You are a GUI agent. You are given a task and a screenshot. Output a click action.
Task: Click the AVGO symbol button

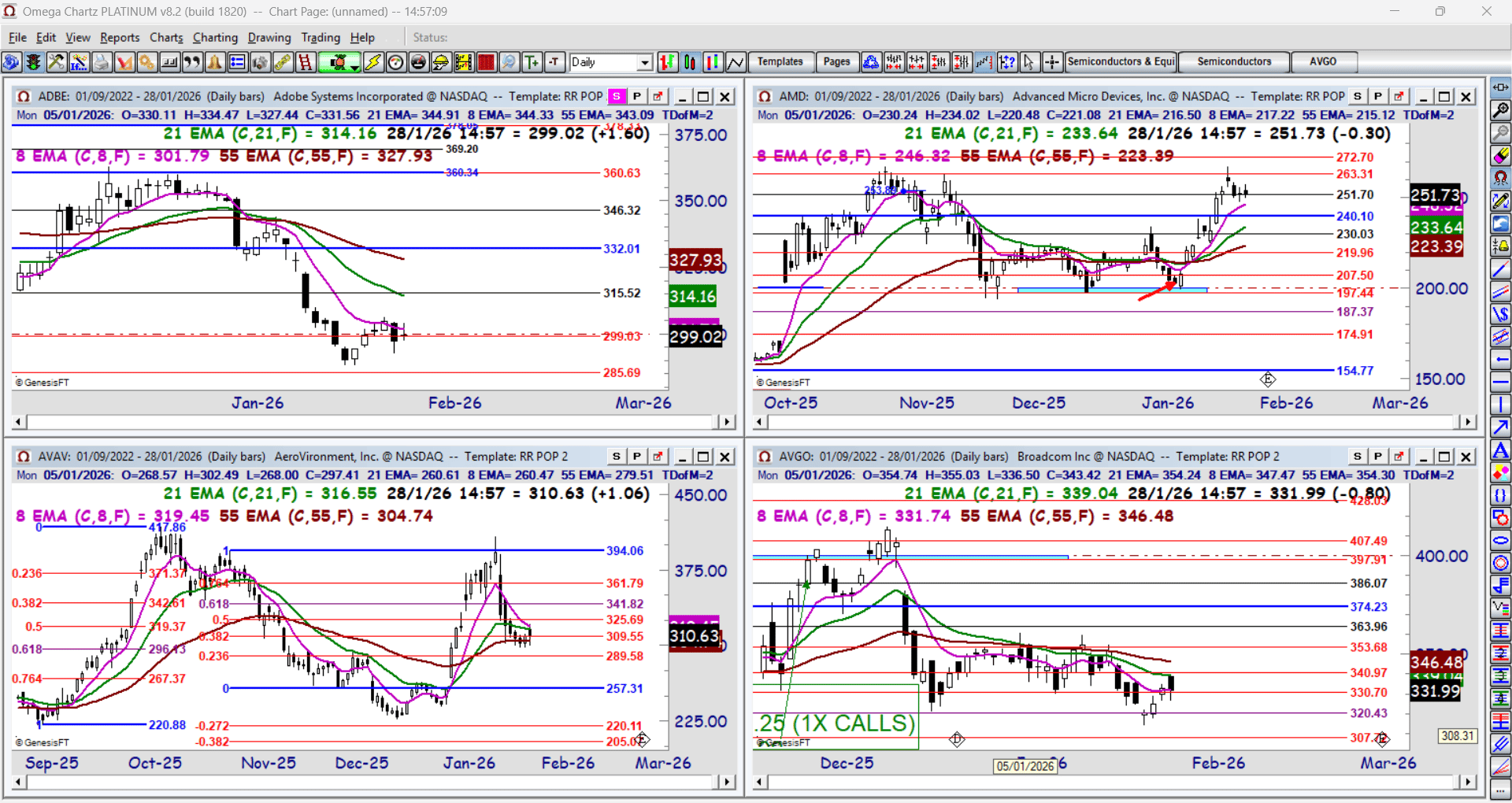(x=1323, y=61)
